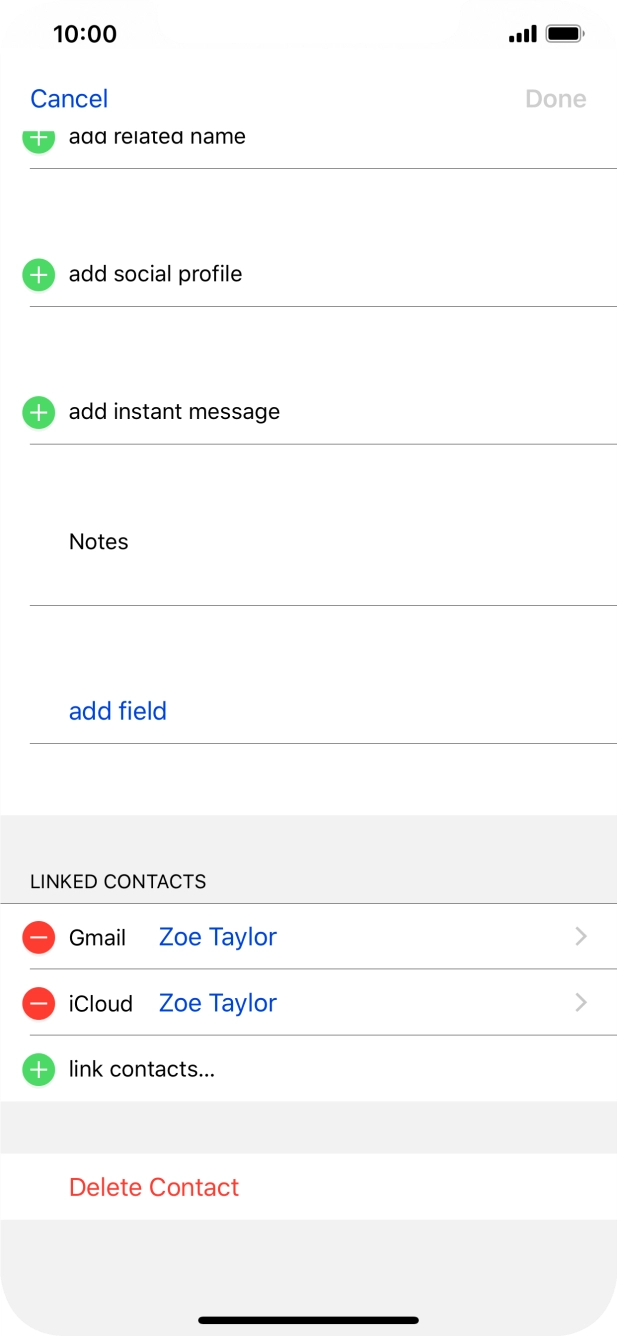Open details for iCloud linked contact via chevron
The height and width of the screenshot is (1336, 617).
[581, 1002]
